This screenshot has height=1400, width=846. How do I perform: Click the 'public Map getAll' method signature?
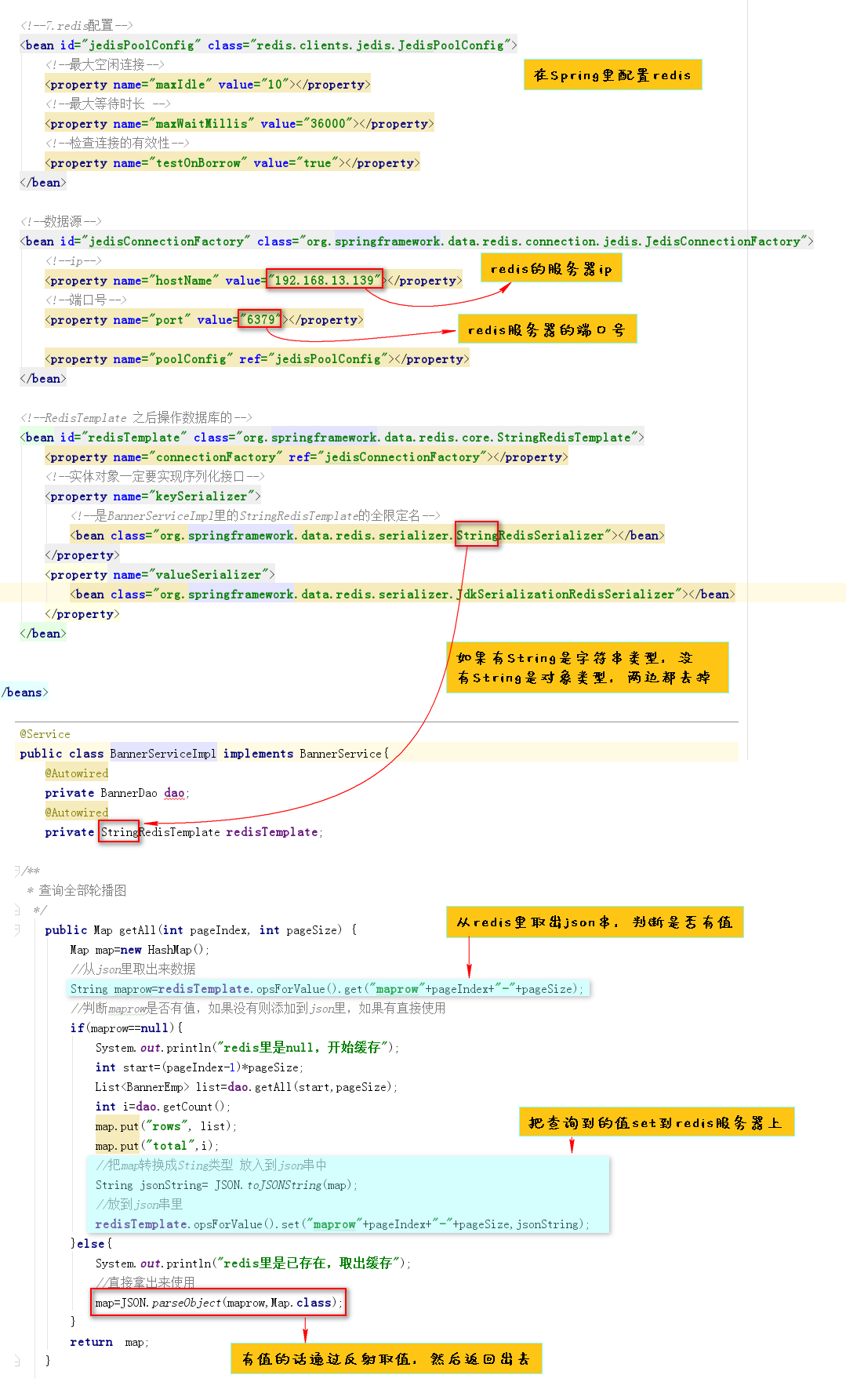point(202,930)
